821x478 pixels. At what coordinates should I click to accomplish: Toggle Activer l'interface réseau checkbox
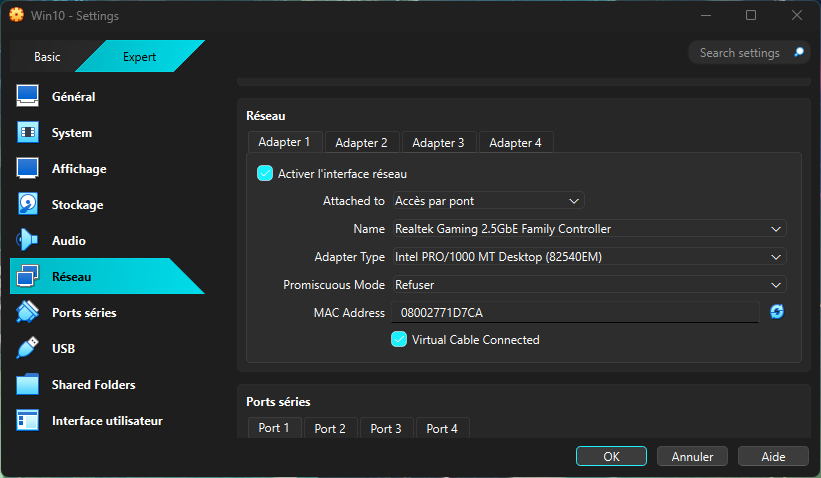pyautogui.click(x=265, y=173)
